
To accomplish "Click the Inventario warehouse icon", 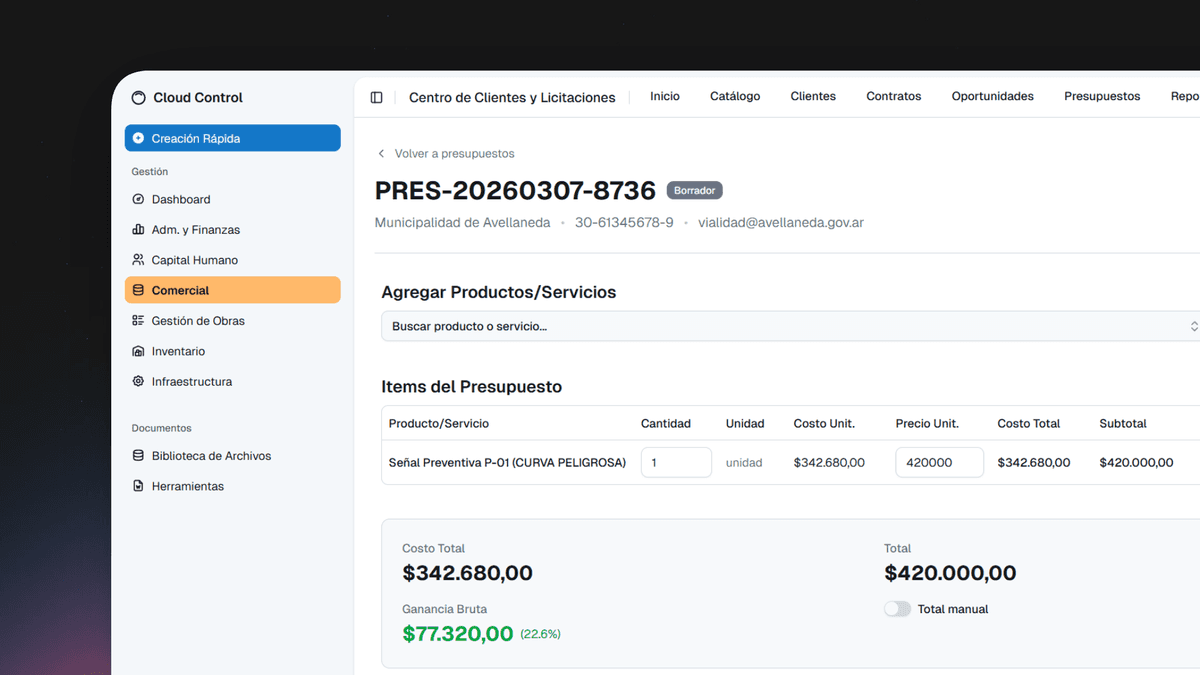I will [x=138, y=351].
